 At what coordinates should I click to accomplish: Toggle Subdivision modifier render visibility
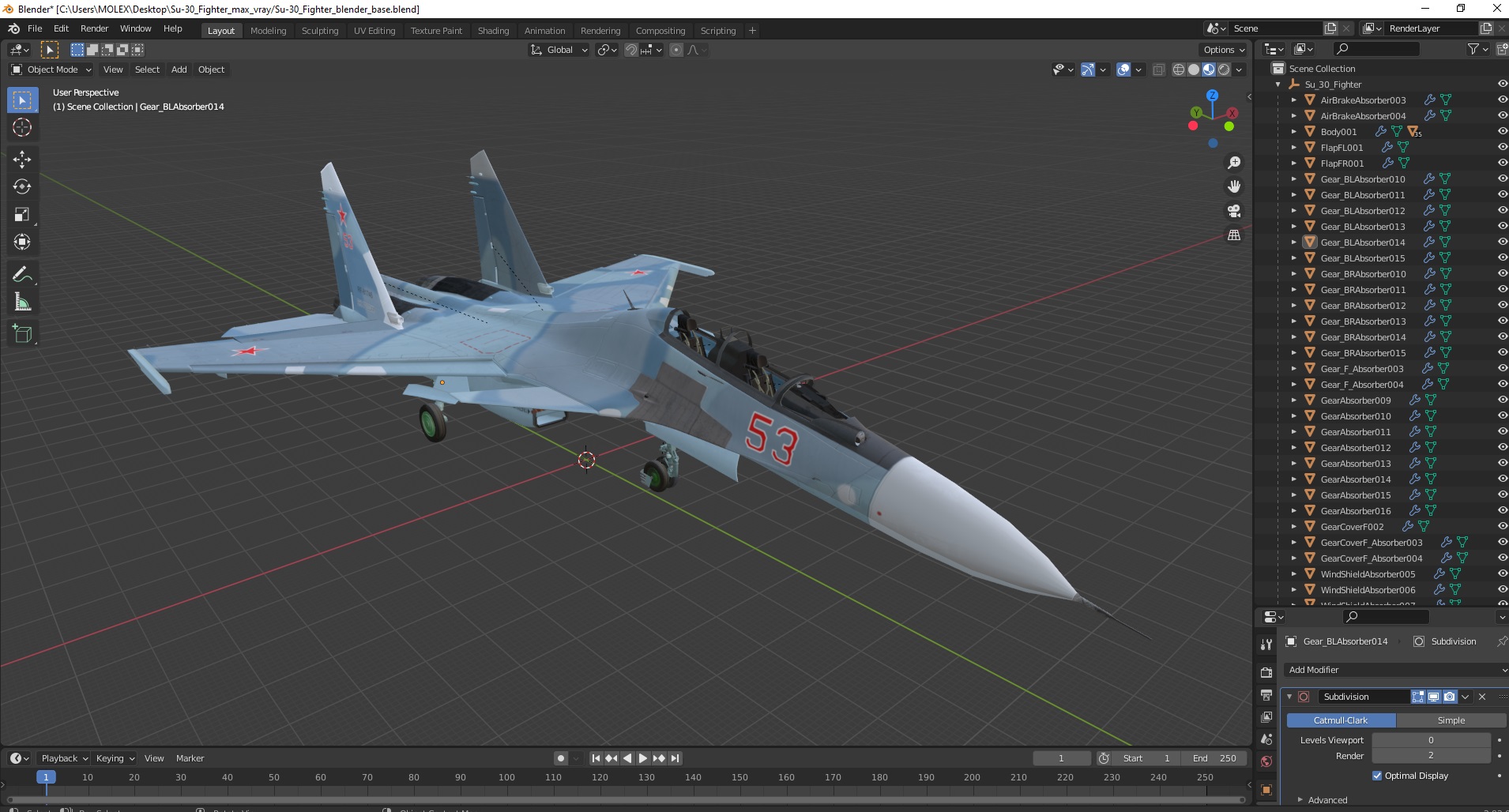[1450, 697]
